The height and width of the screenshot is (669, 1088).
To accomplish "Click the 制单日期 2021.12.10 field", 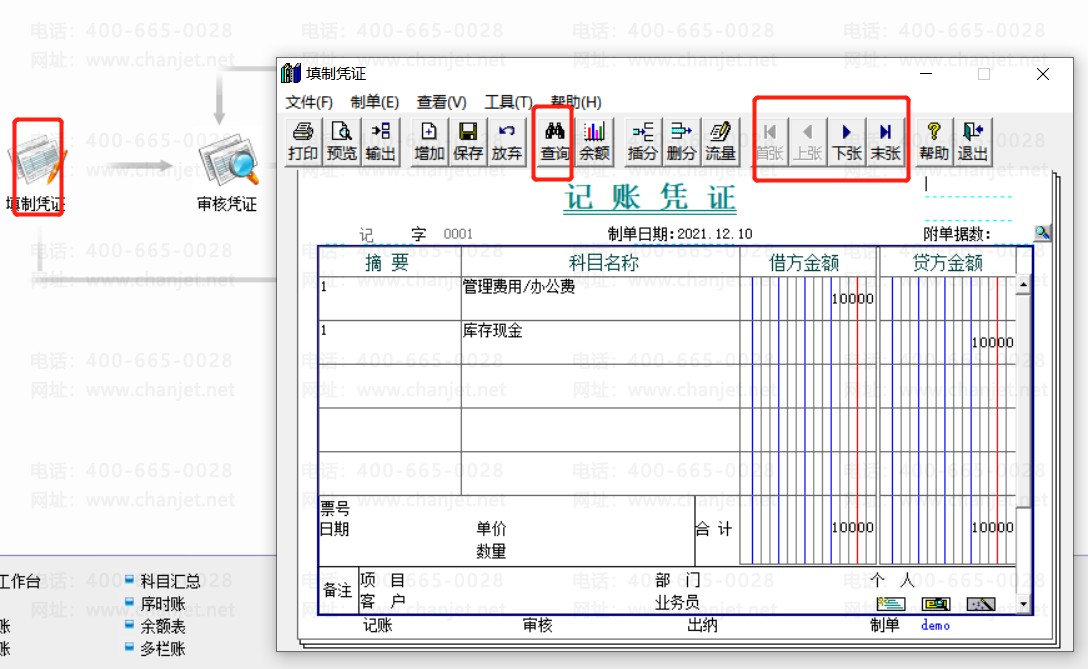I will click(715, 234).
